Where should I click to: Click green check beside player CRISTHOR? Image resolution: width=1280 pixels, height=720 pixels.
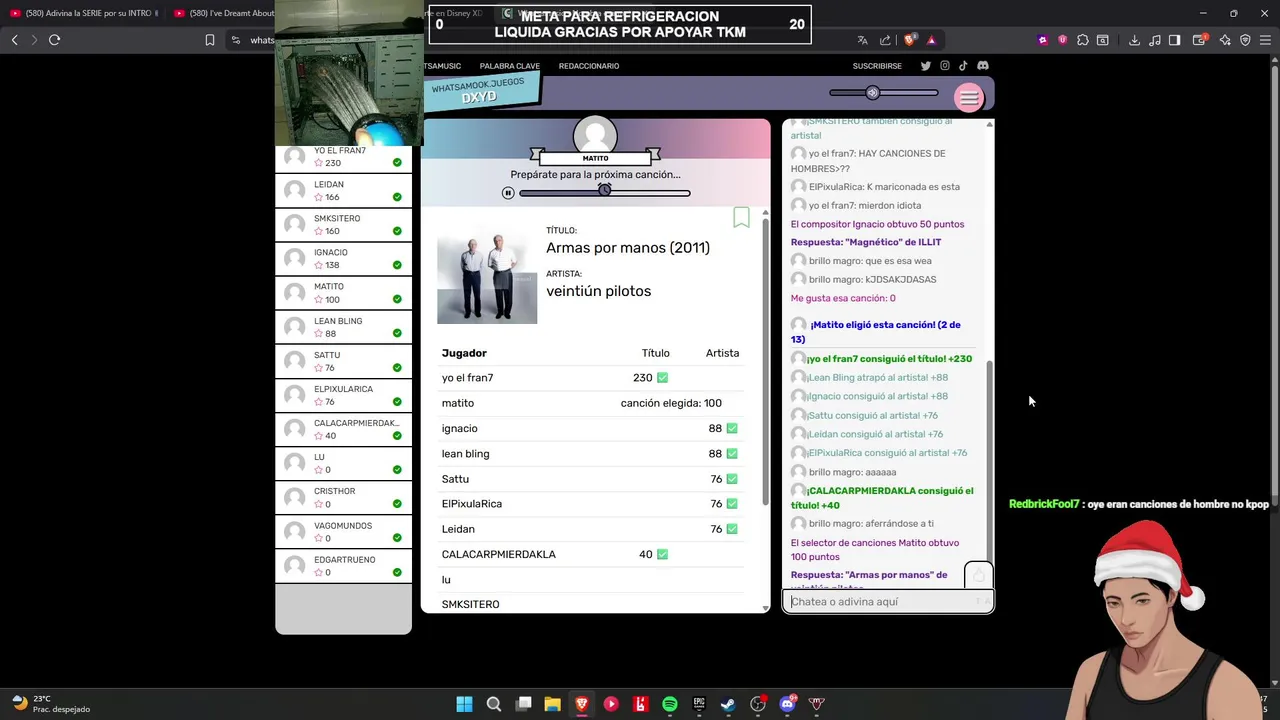coord(397,504)
